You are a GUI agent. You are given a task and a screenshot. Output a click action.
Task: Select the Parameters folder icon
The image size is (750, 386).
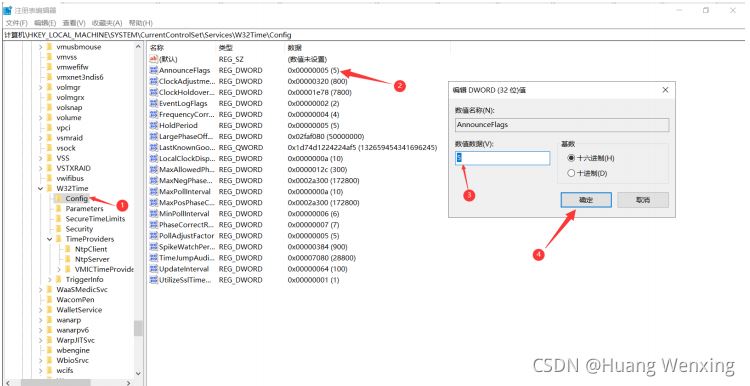[x=59, y=209]
